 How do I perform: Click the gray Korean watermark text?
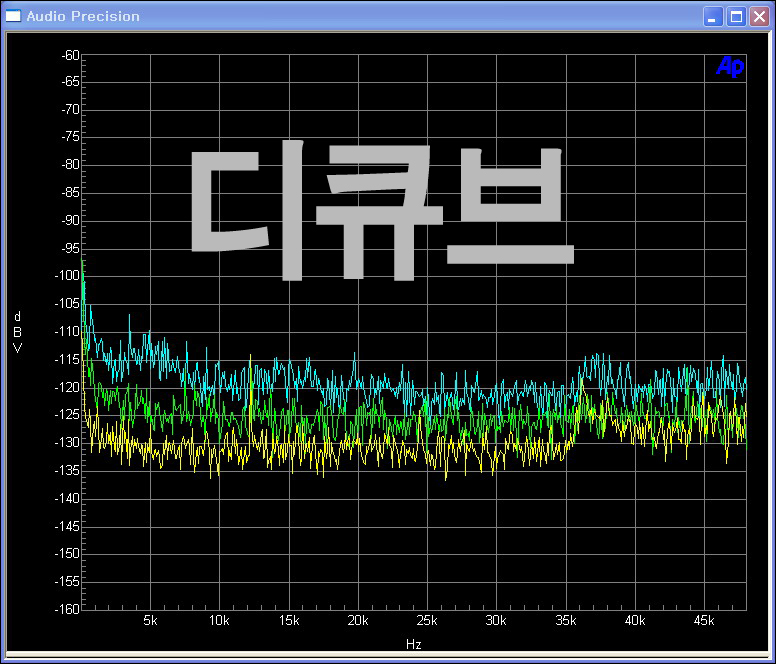[x=380, y=212]
